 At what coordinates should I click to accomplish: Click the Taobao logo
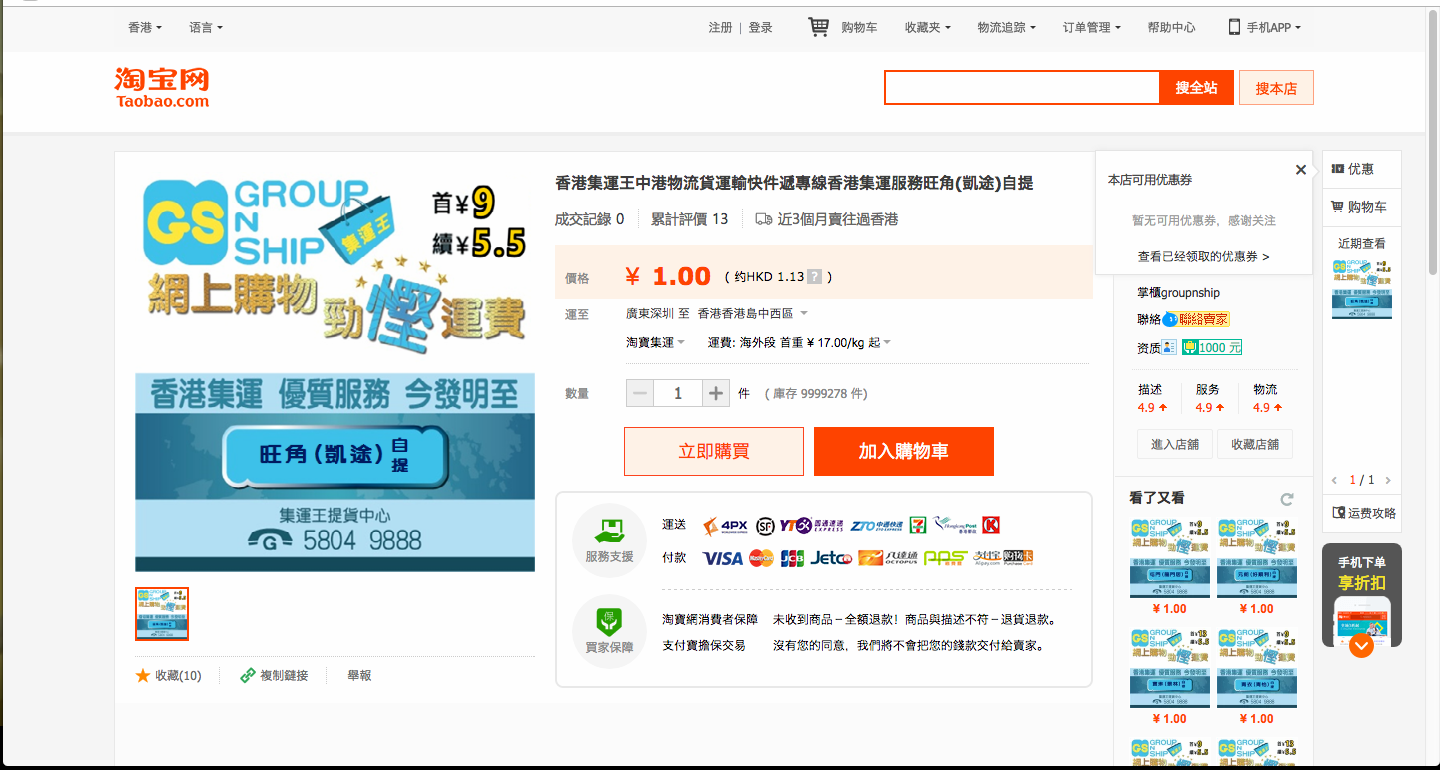click(x=162, y=87)
